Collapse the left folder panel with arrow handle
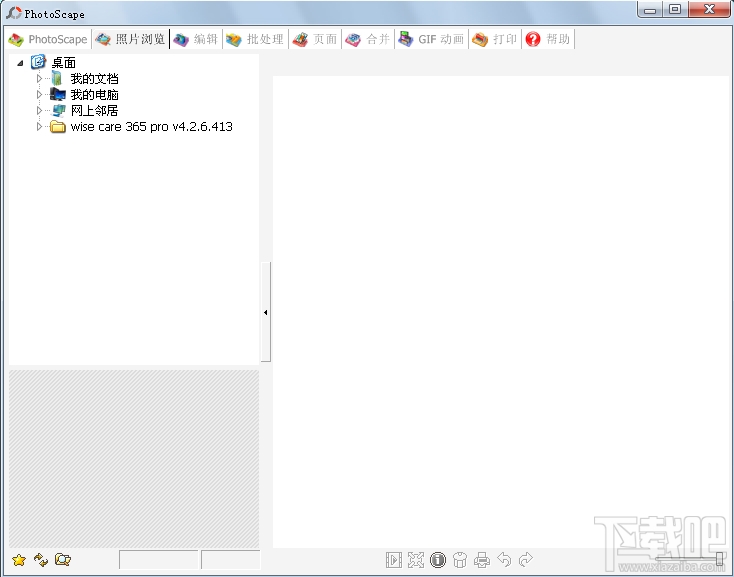734x577 pixels. (x=265, y=312)
